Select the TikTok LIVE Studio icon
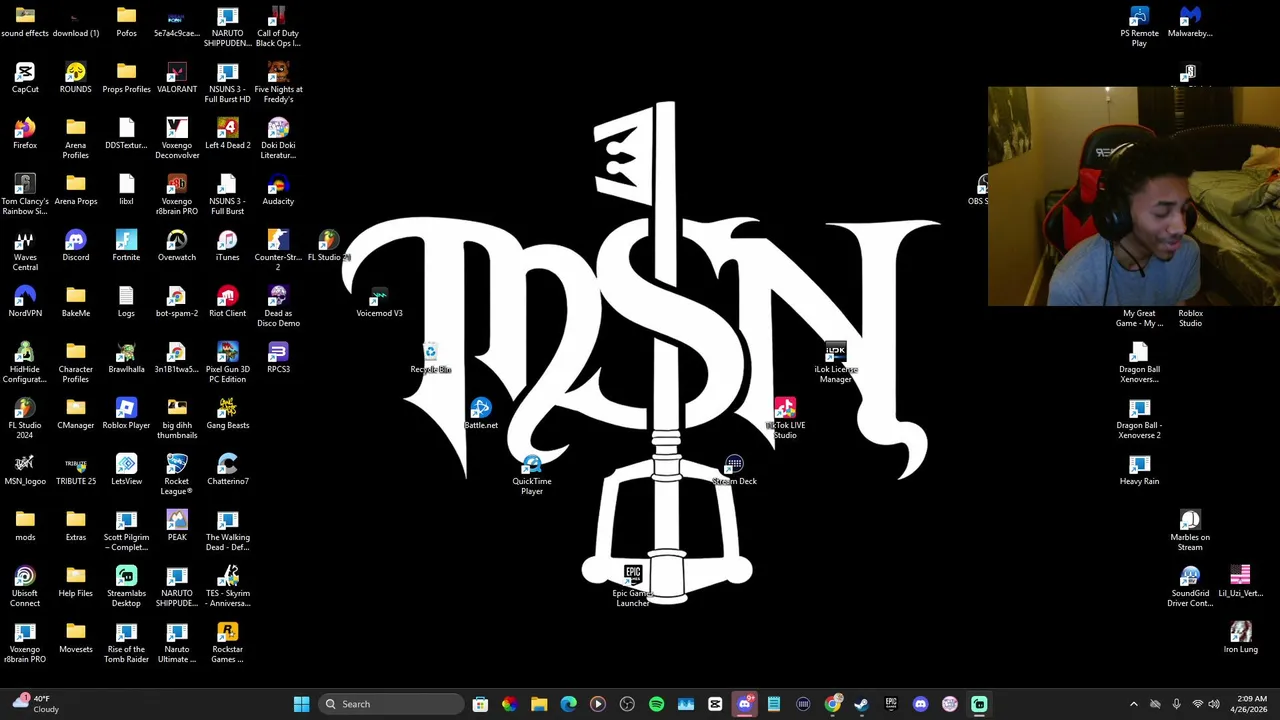This screenshot has width=1280, height=720. tap(785, 418)
